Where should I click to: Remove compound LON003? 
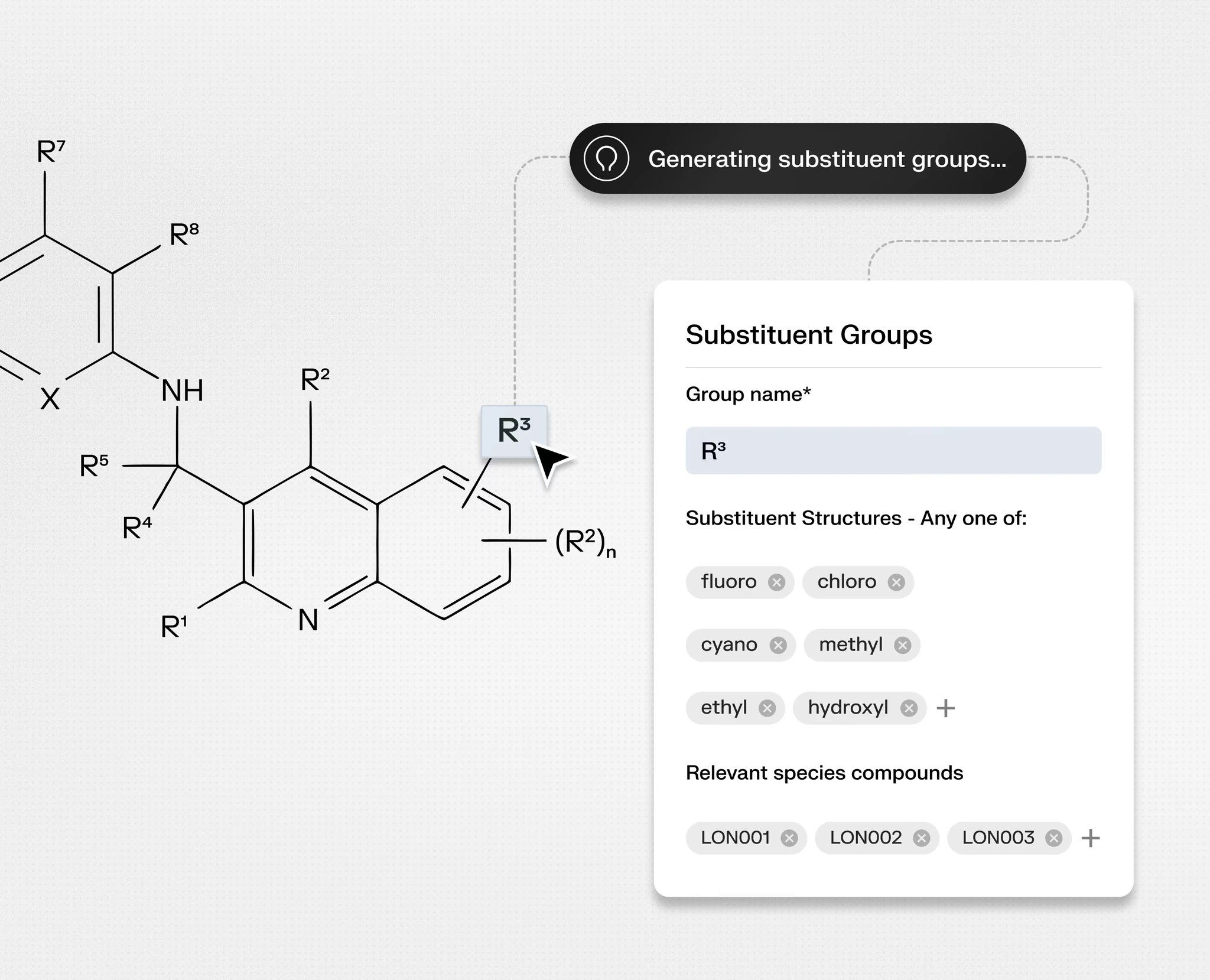point(1053,838)
